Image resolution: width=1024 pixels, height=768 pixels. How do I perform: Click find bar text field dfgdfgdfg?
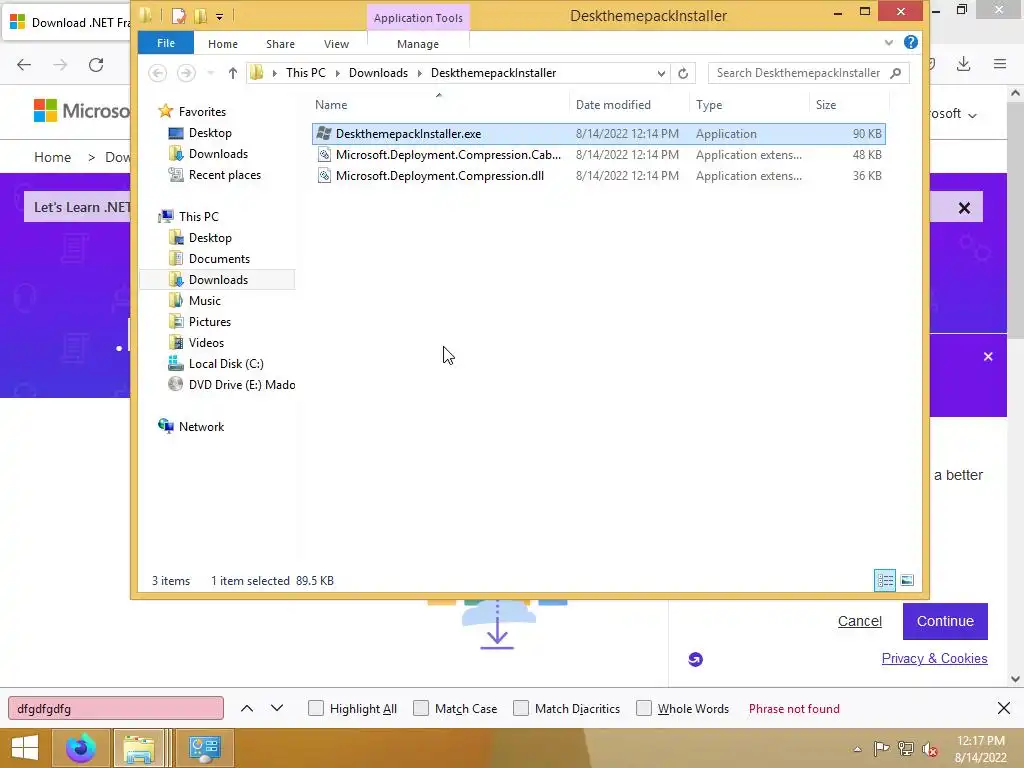116,709
